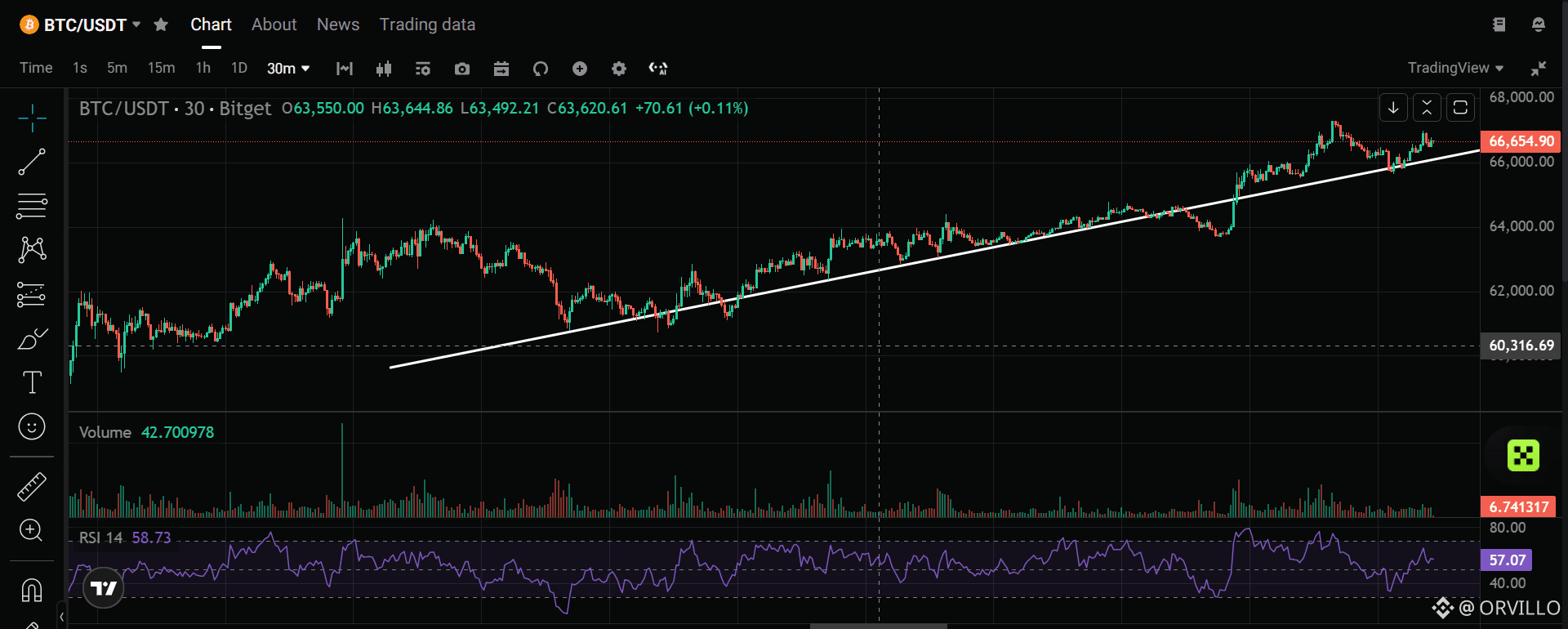Switch to the News tab
This screenshot has height=629, width=1568.
(x=338, y=25)
